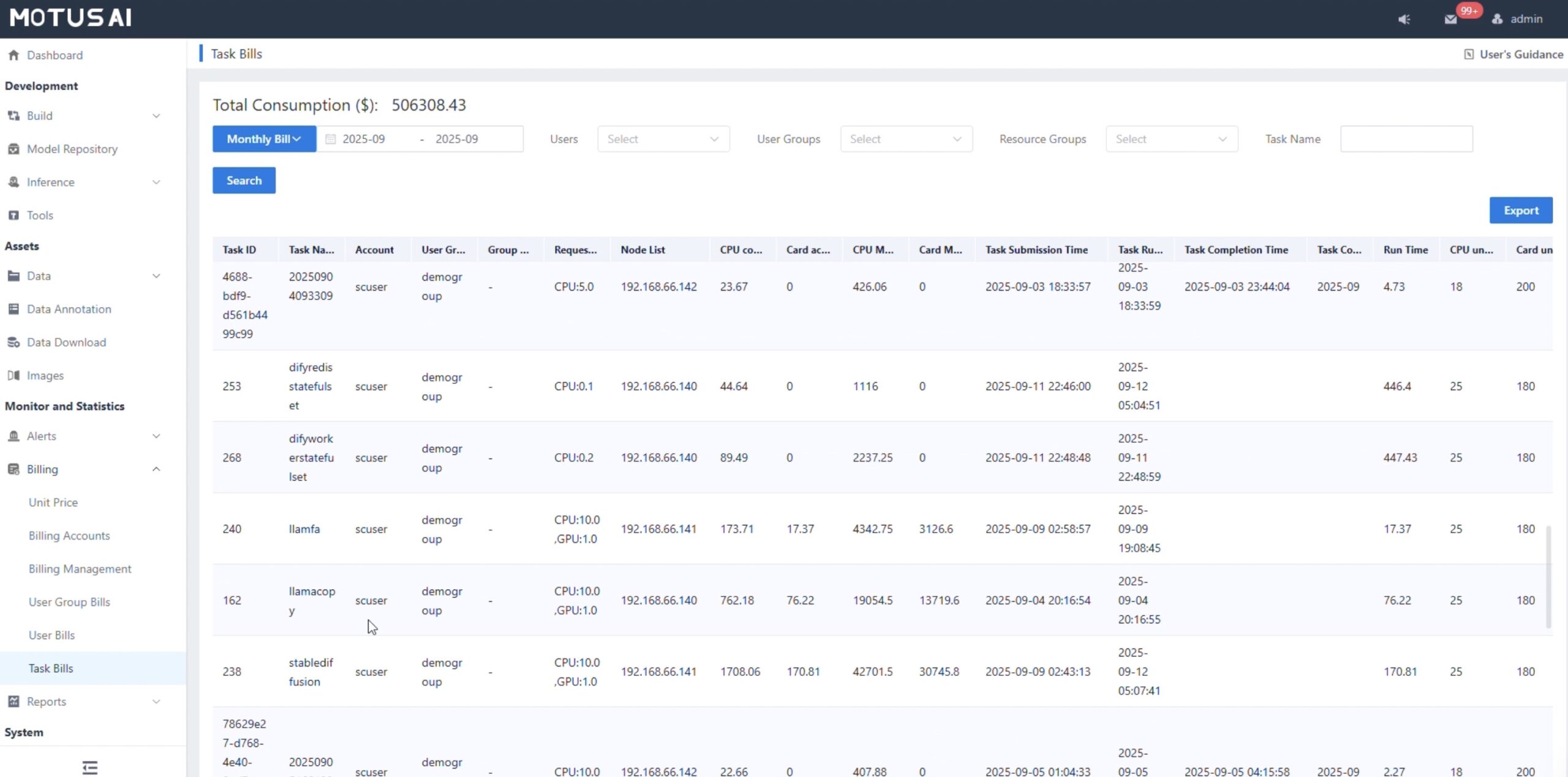This screenshot has width=1568, height=777.
Task: Open the Unit Price menu item
Action: point(53,502)
